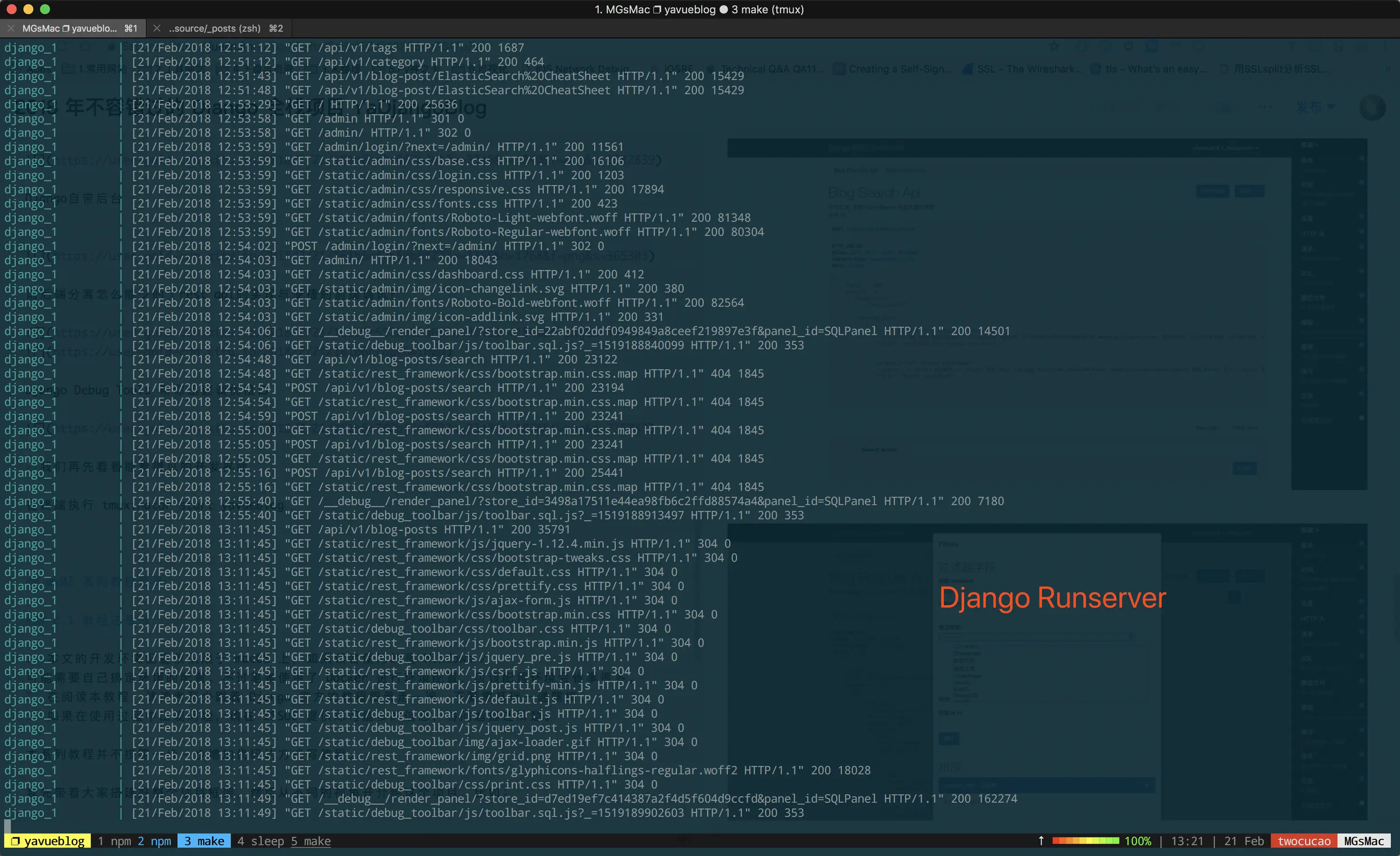Close the MGsMac yavueblog tab
This screenshot has width=1400, height=856.
[x=11, y=28]
